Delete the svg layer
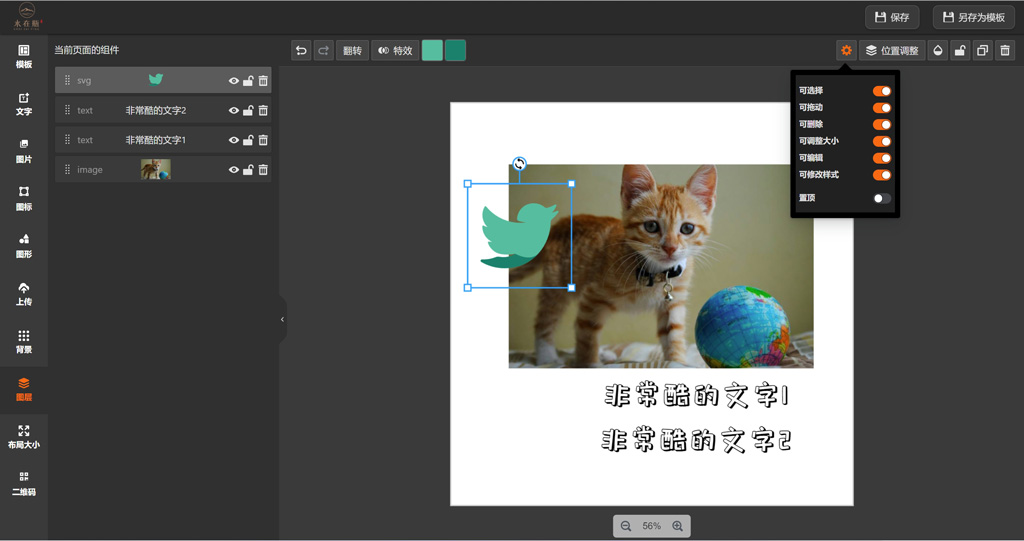 coord(263,81)
